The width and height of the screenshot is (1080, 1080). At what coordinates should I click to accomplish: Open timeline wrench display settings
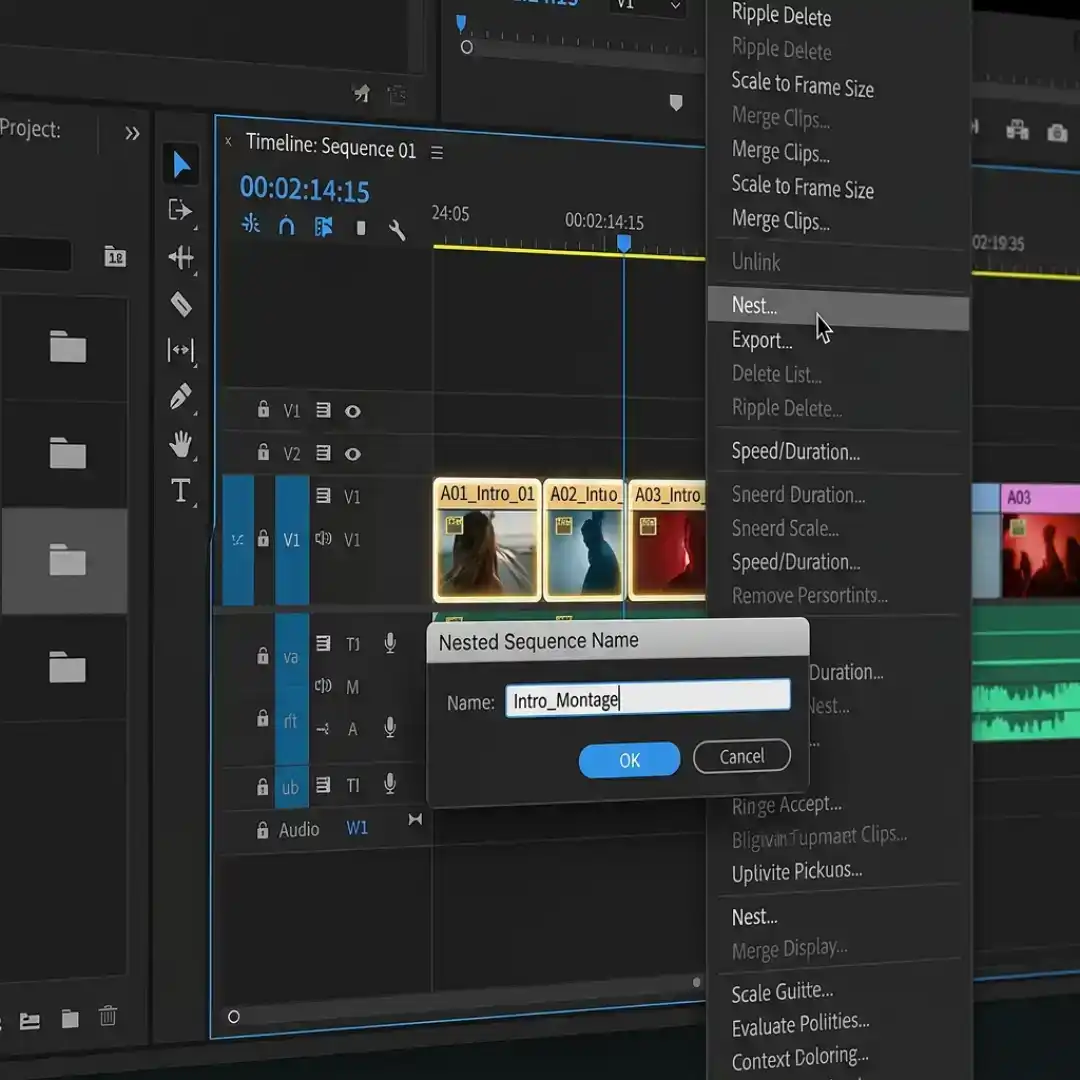click(x=397, y=229)
